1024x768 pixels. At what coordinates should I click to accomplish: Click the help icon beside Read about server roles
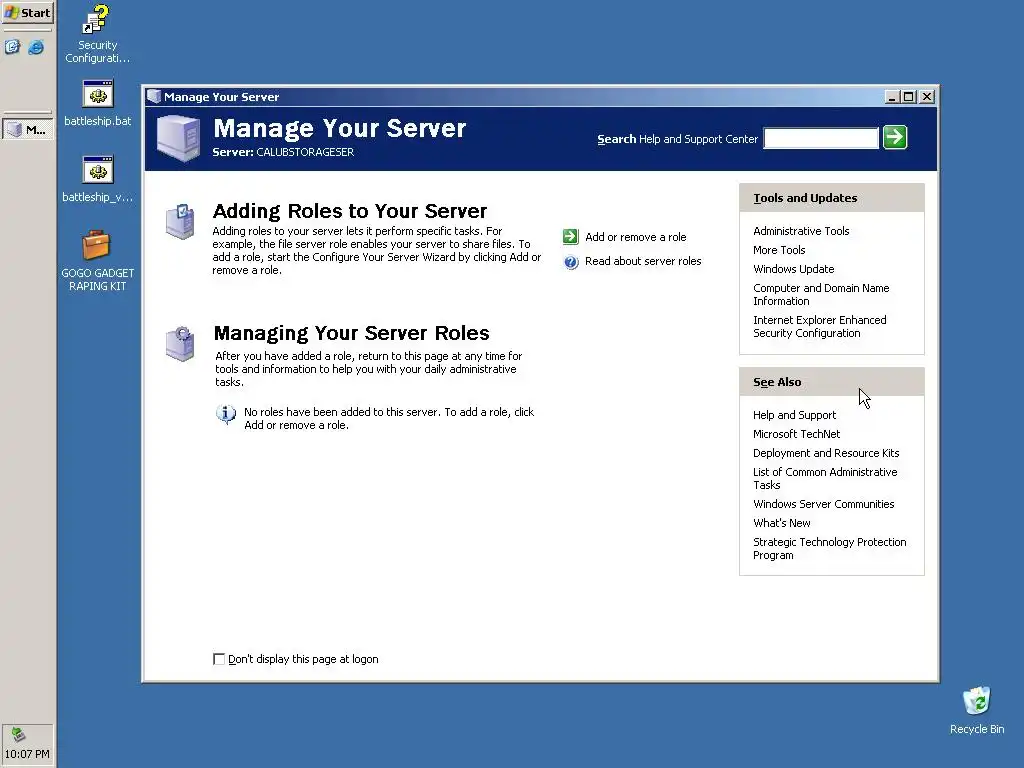[571, 262]
